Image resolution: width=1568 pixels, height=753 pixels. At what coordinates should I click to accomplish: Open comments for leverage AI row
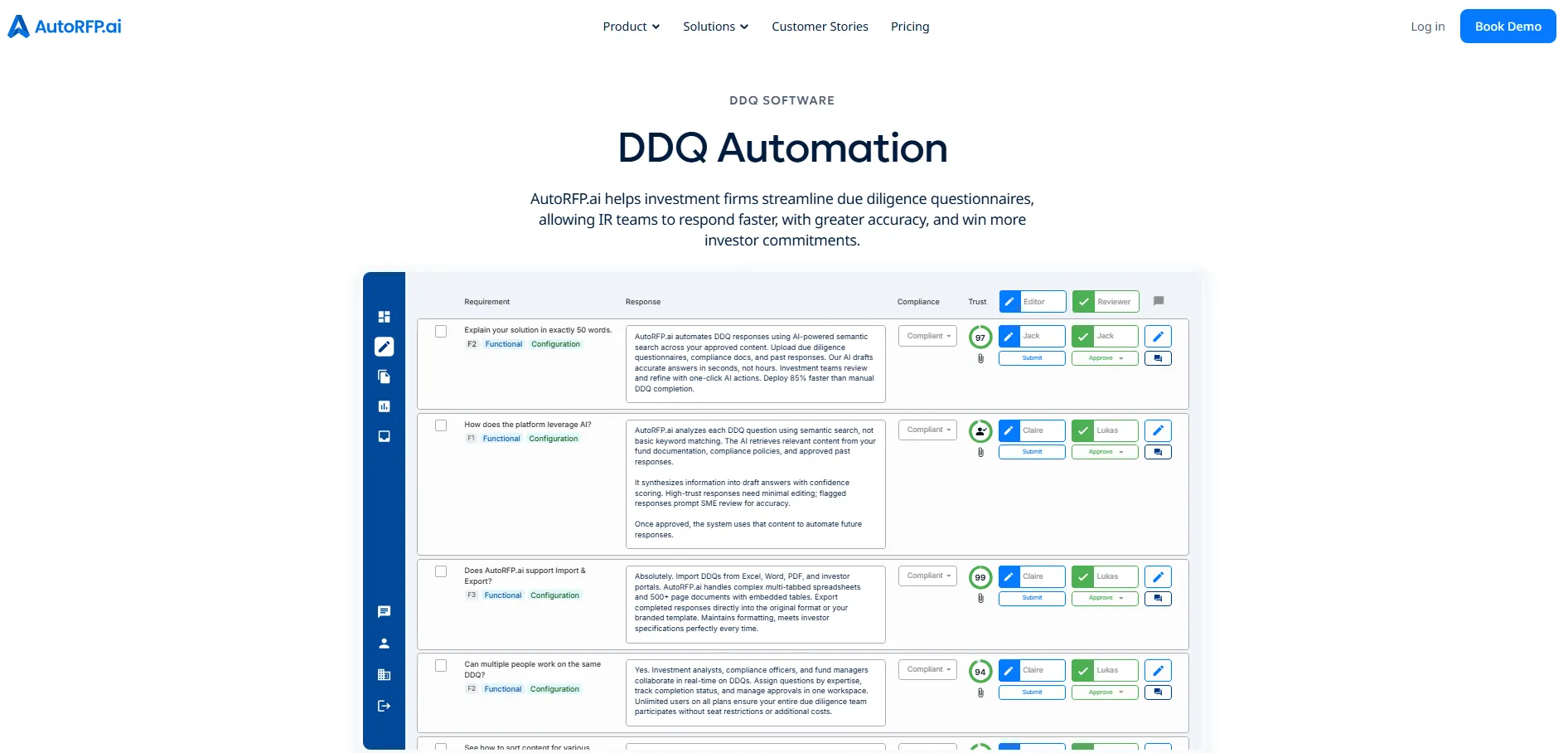pyautogui.click(x=1158, y=452)
